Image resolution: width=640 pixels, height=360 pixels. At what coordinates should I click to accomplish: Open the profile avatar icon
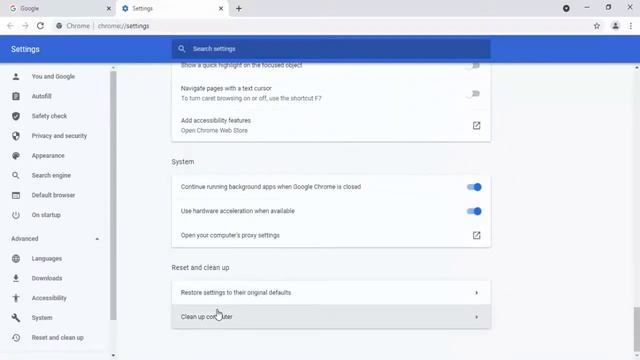point(615,26)
